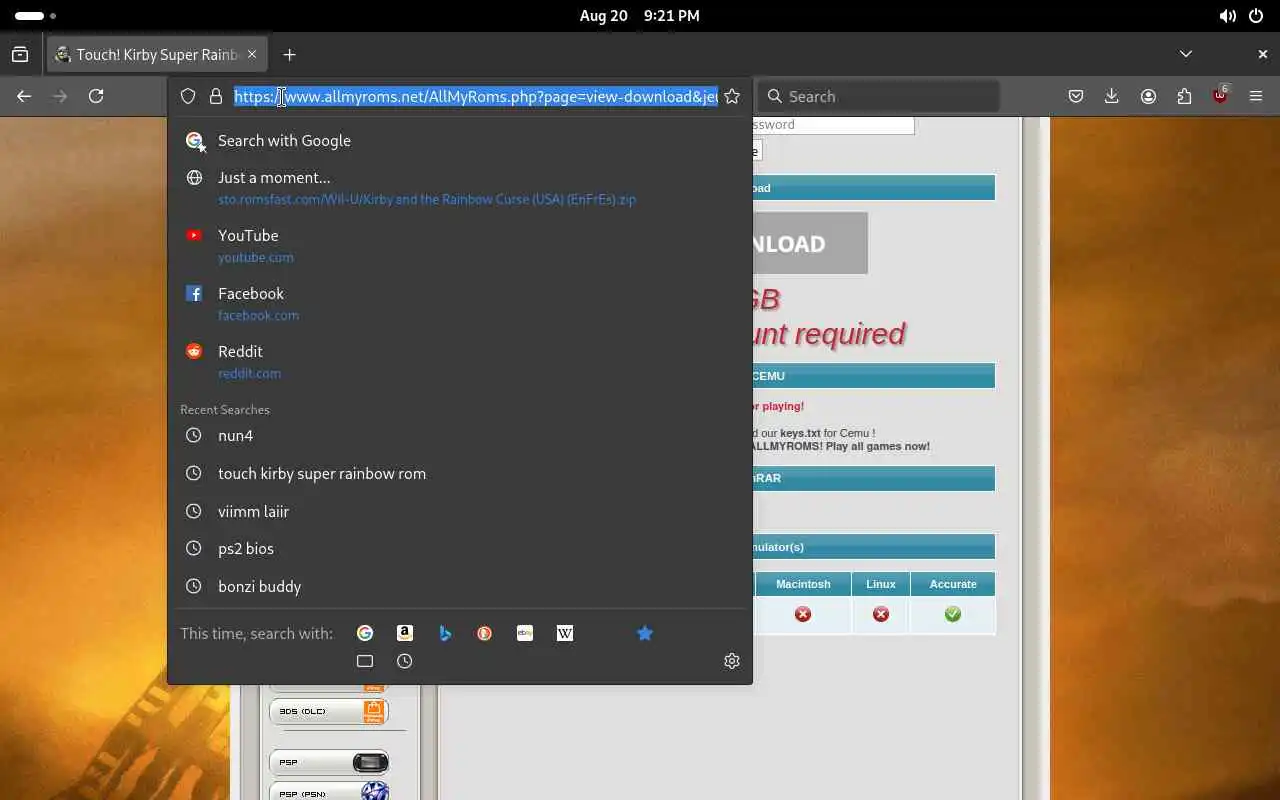The height and width of the screenshot is (800, 1280).
Task: Select recent search viimm laiir
Action: pyautogui.click(x=460, y=512)
